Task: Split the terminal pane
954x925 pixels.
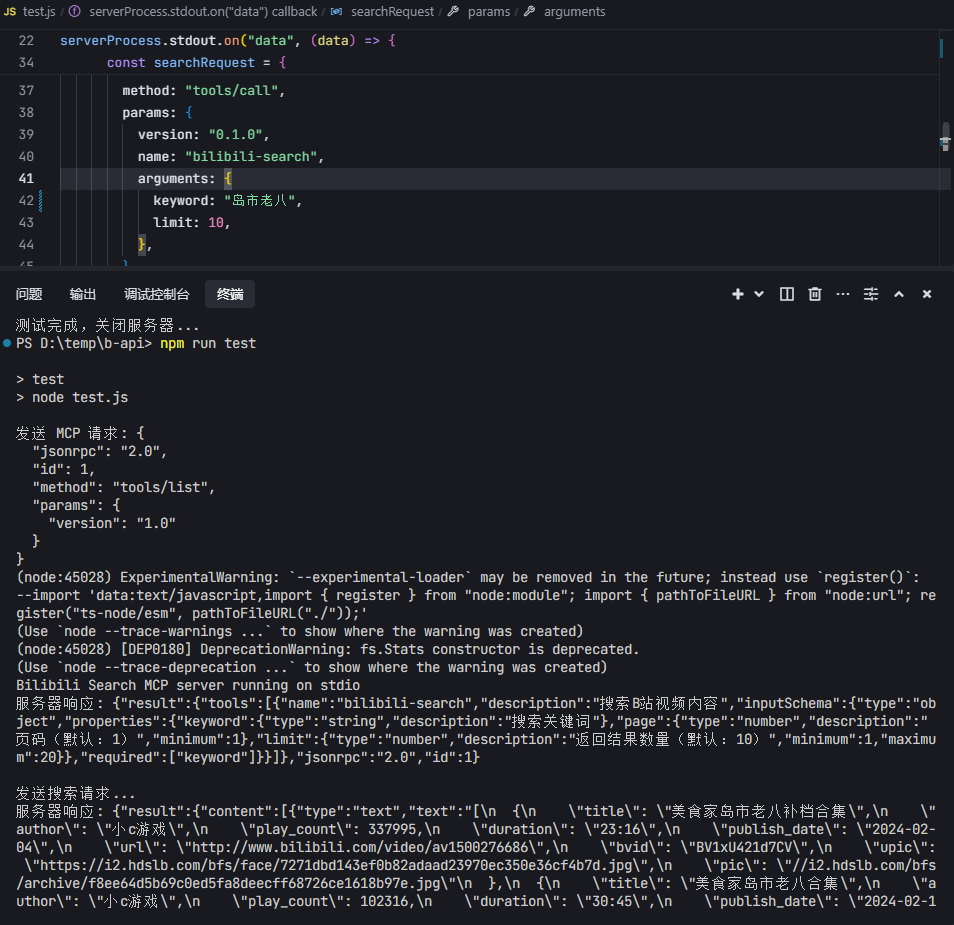Action: pos(787,294)
